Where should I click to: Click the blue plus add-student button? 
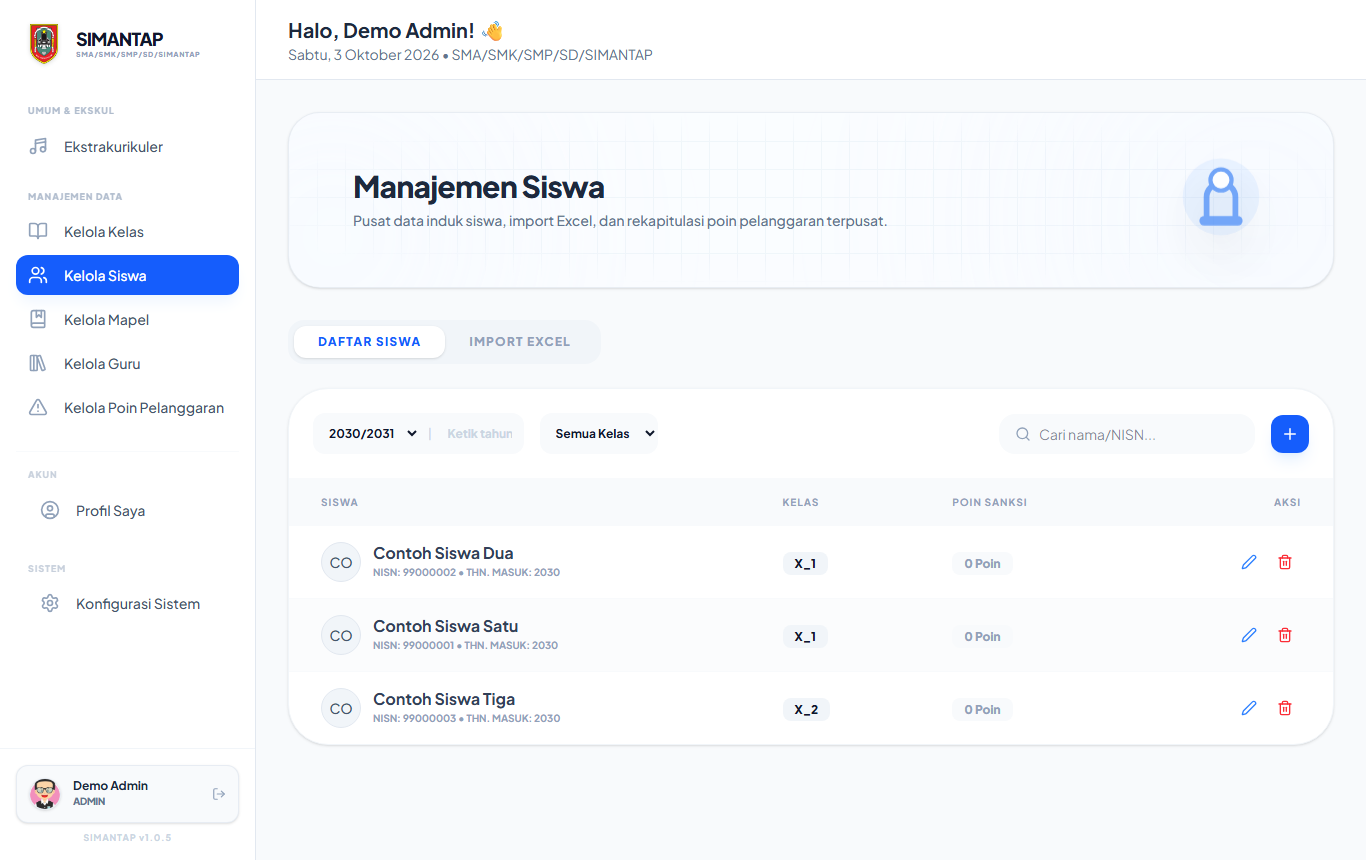coord(1290,434)
